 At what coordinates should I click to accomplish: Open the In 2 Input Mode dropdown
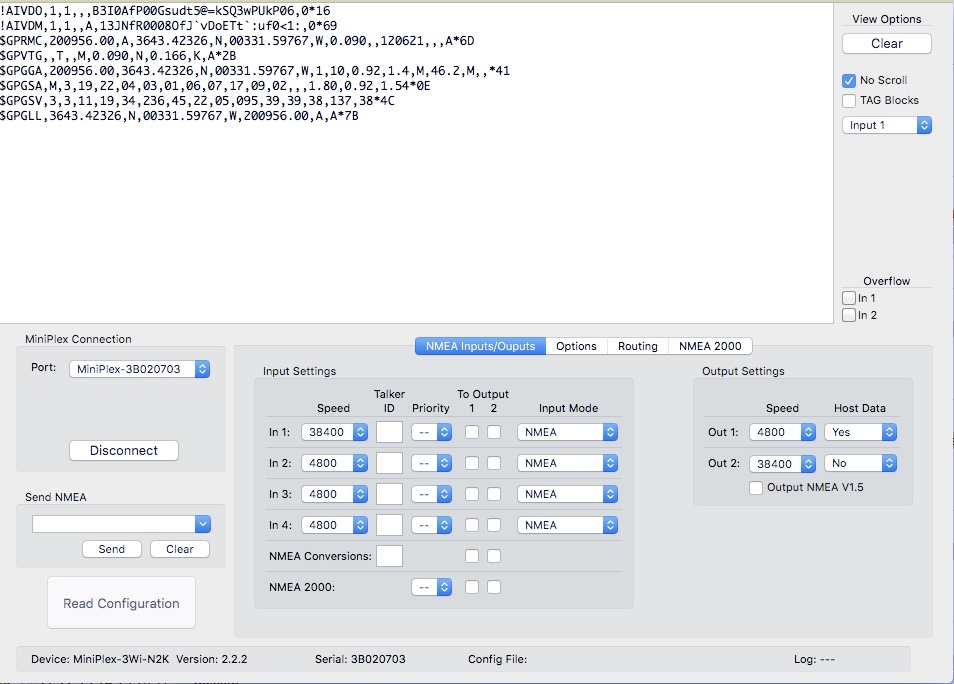click(568, 463)
